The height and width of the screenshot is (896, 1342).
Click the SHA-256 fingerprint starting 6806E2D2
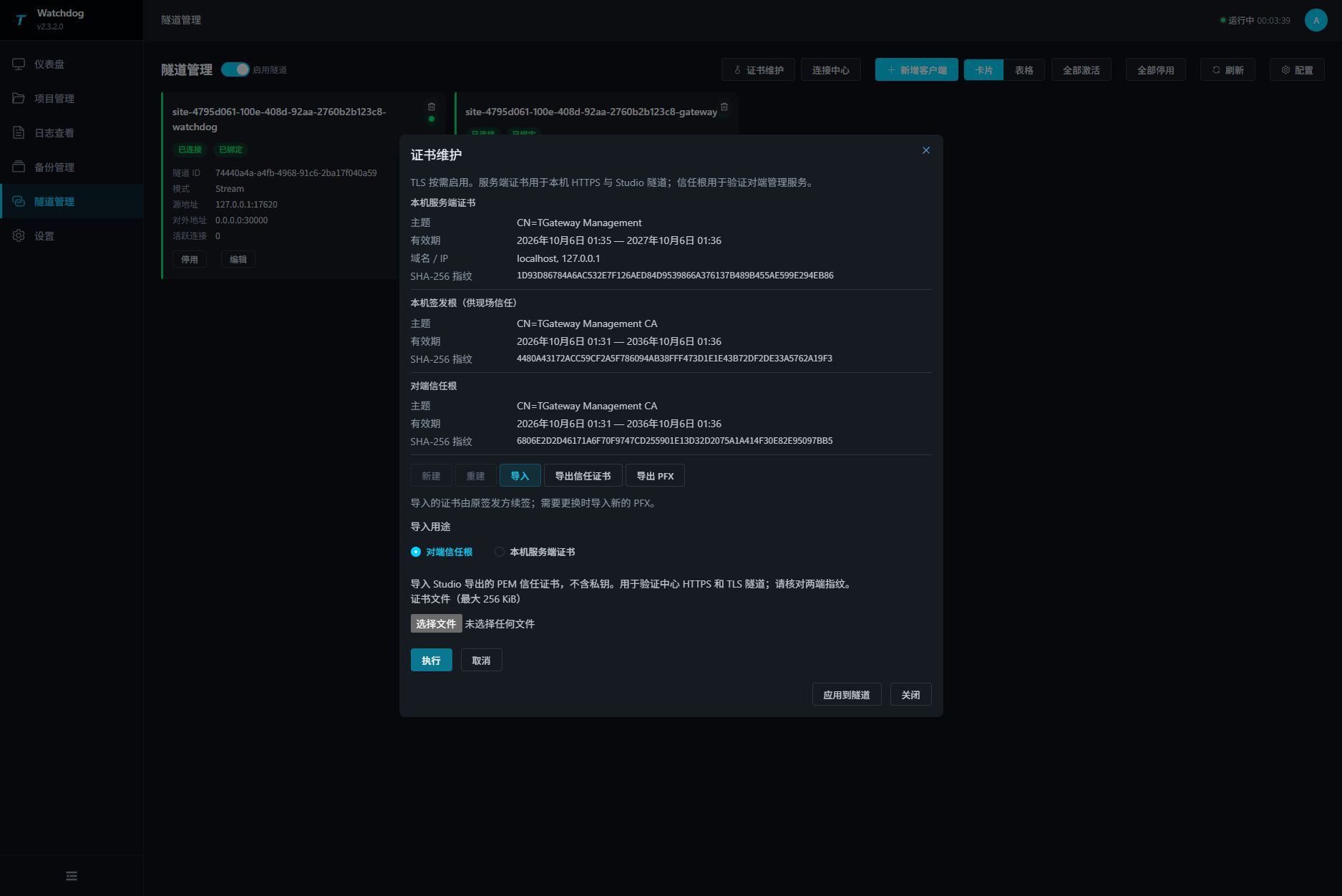click(x=675, y=441)
